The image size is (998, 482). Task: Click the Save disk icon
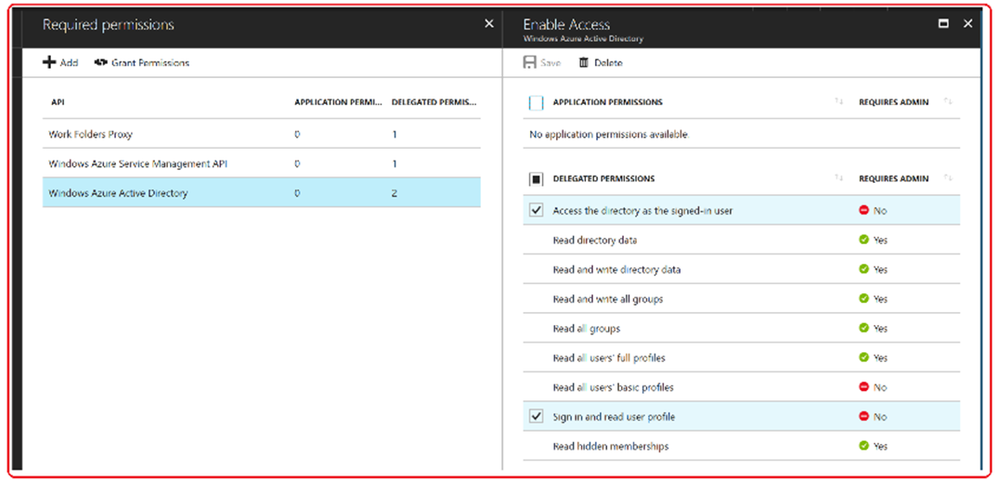coord(529,62)
